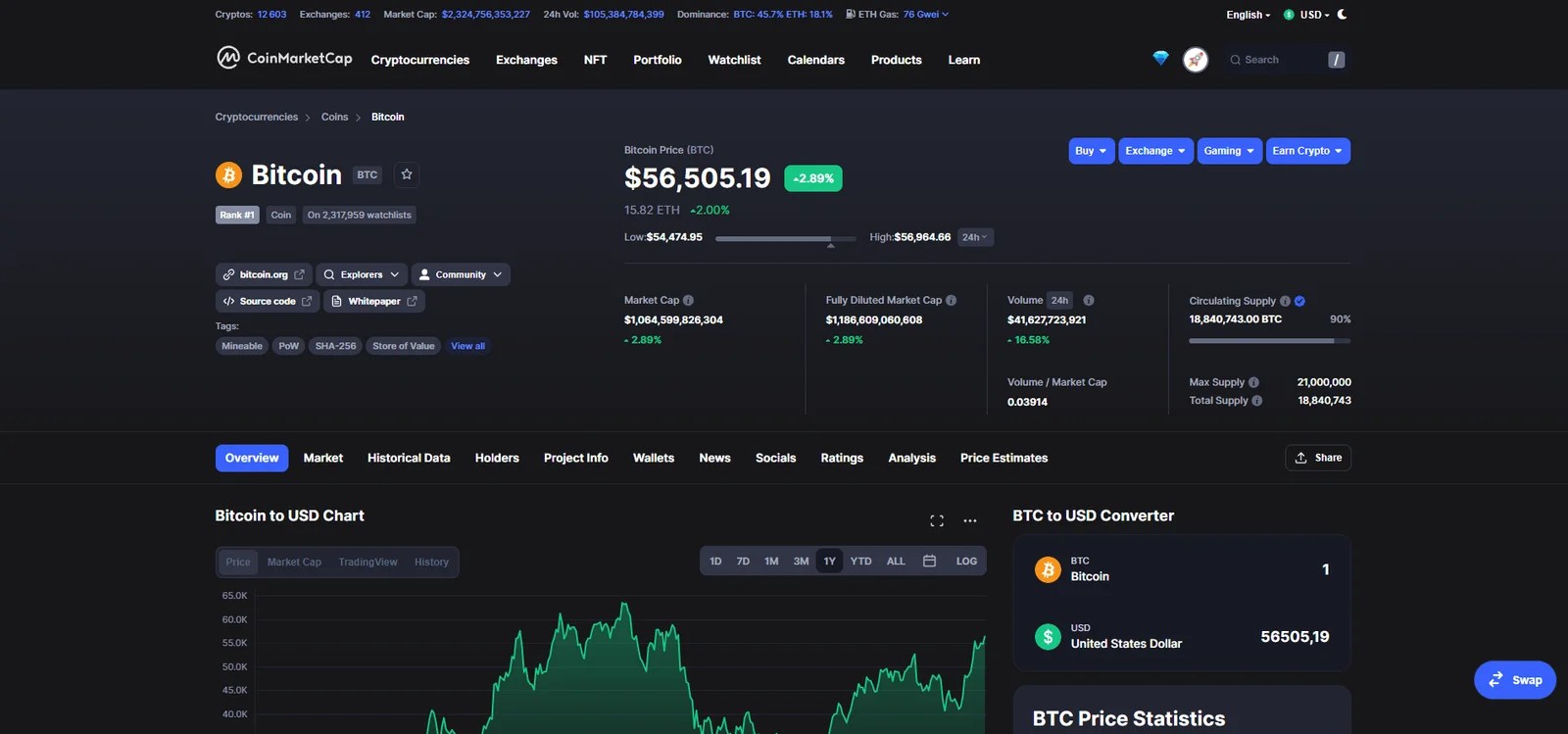Open Source code link

click(268, 301)
